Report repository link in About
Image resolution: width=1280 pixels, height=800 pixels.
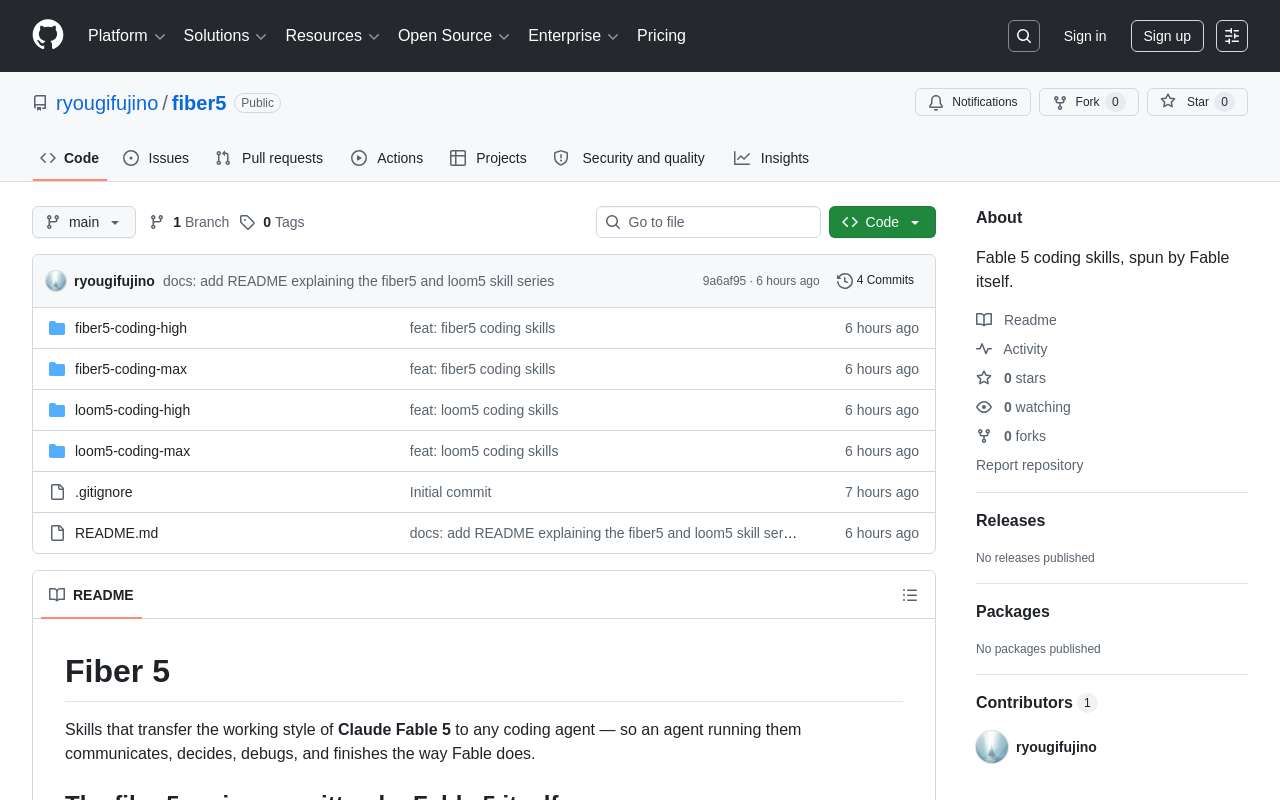click(1029, 465)
